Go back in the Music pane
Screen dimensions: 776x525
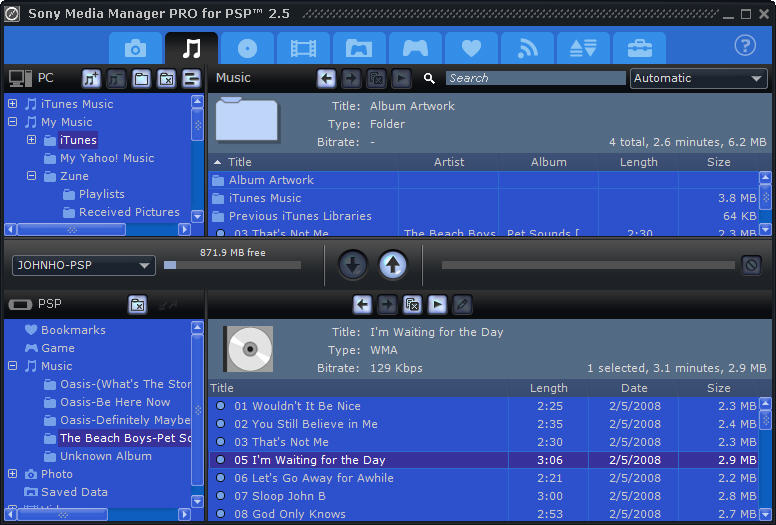coord(326,78)
